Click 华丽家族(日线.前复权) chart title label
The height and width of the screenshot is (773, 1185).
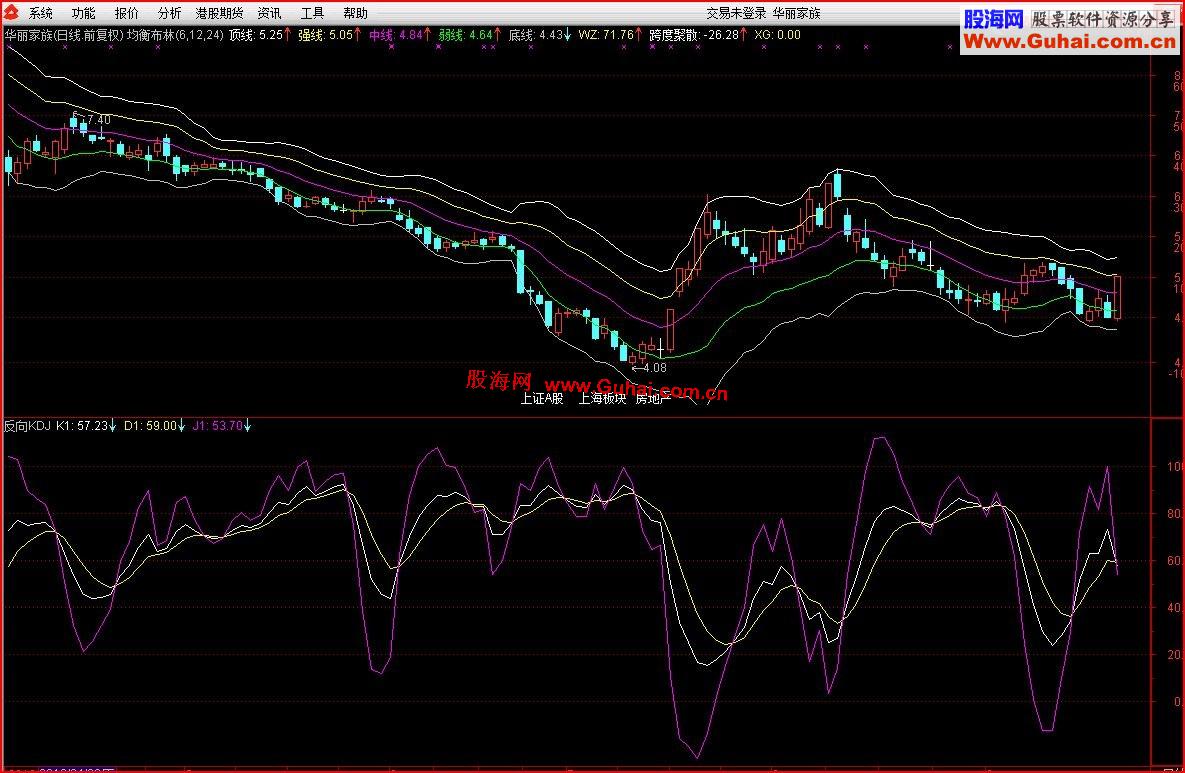[x=64, y=35]
